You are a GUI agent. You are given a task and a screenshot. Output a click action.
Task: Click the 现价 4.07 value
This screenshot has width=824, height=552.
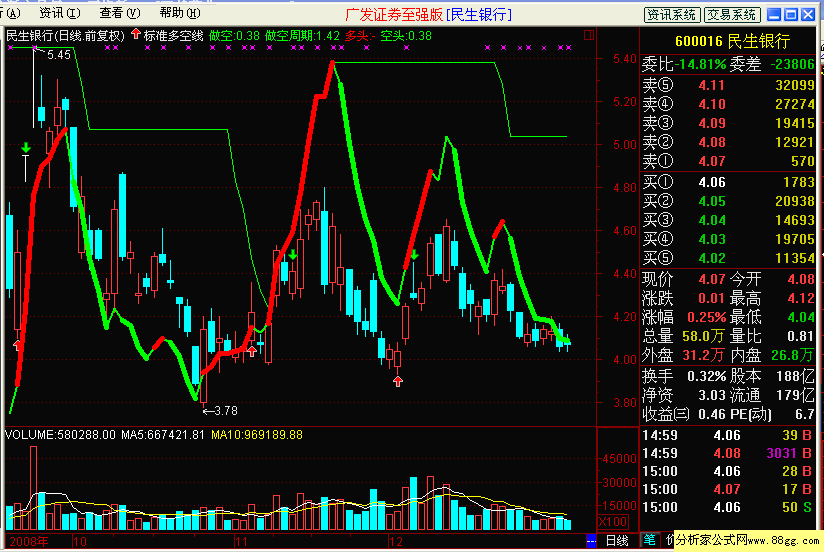tap(712, 279)
